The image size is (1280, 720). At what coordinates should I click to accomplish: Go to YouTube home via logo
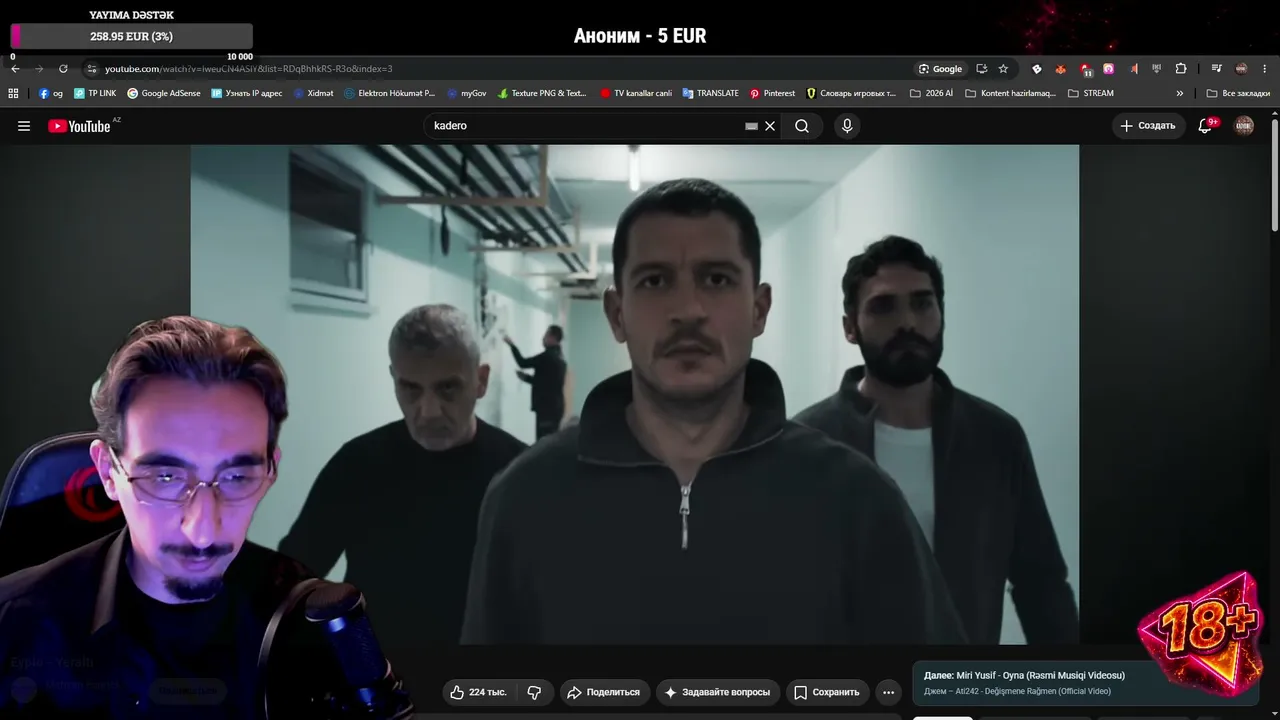79,126
